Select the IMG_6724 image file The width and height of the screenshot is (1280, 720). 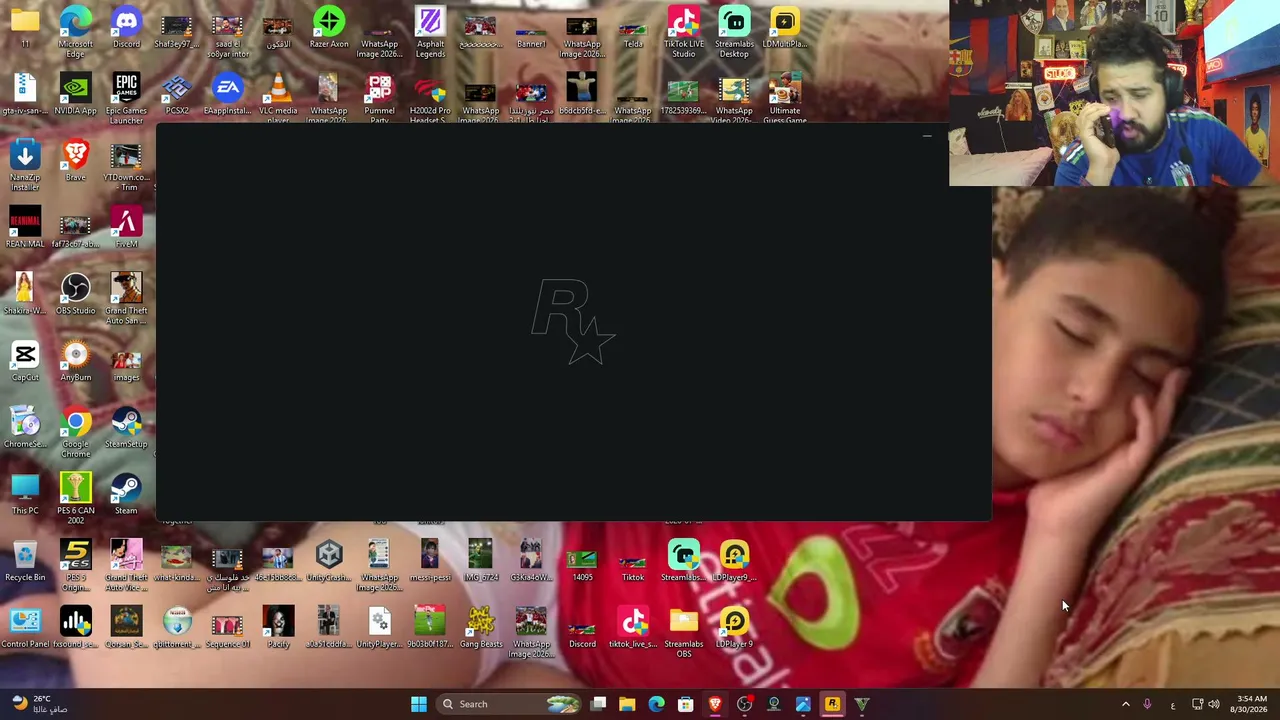pos(481,561)
